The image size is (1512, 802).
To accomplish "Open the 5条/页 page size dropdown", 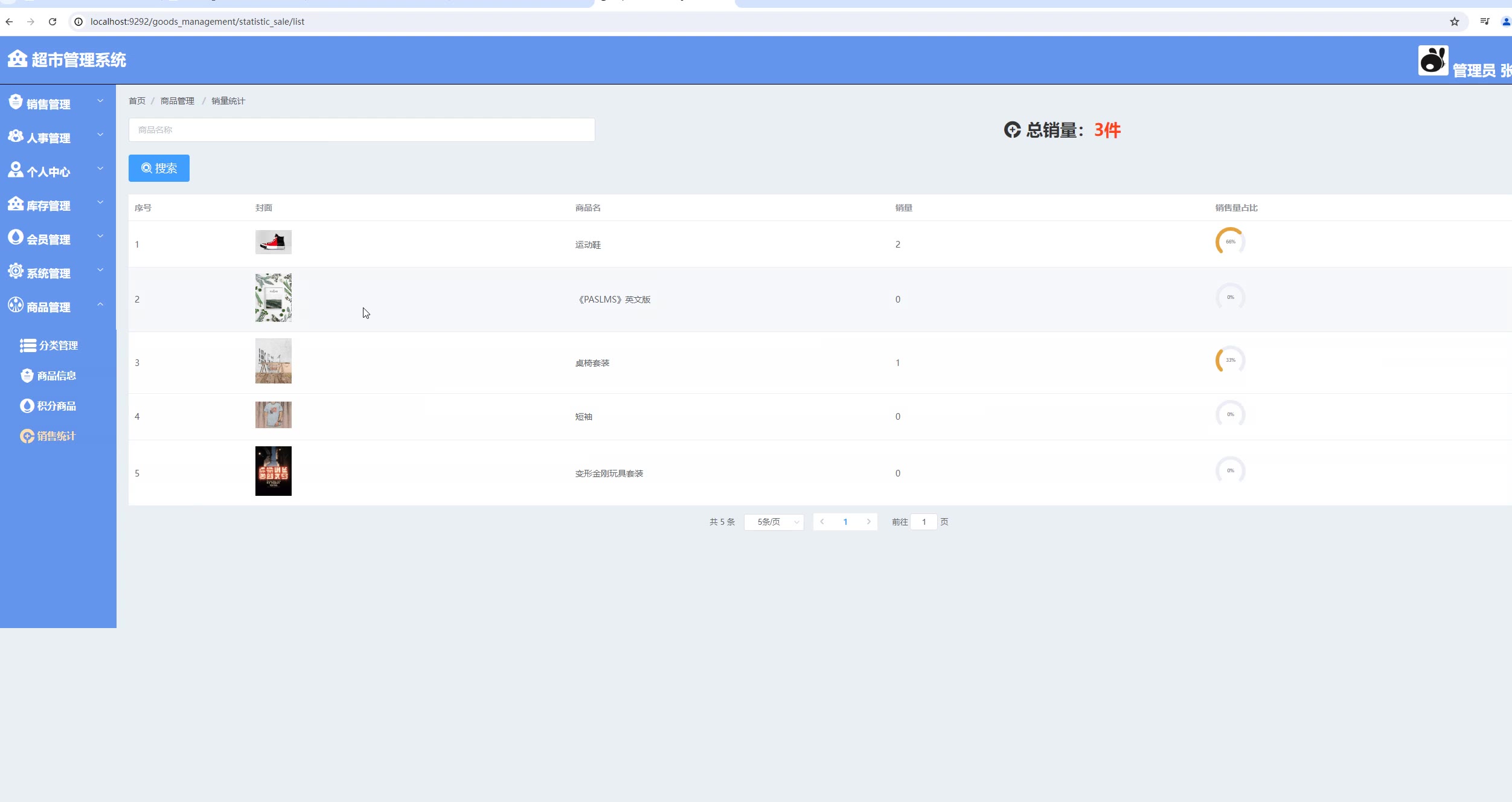I will click(774, 522).
